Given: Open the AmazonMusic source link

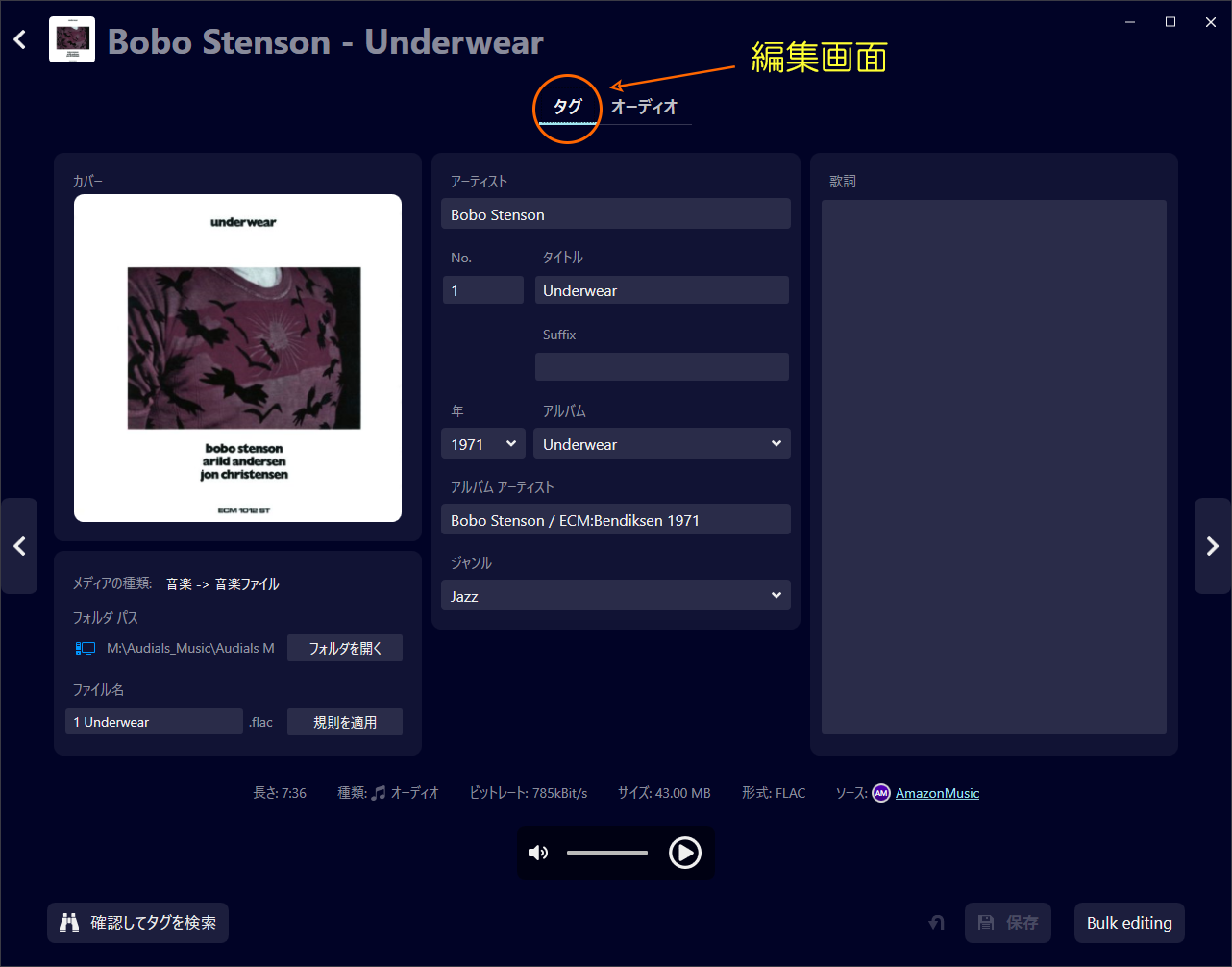Looking at the screenshot, I should coord(937,793).
